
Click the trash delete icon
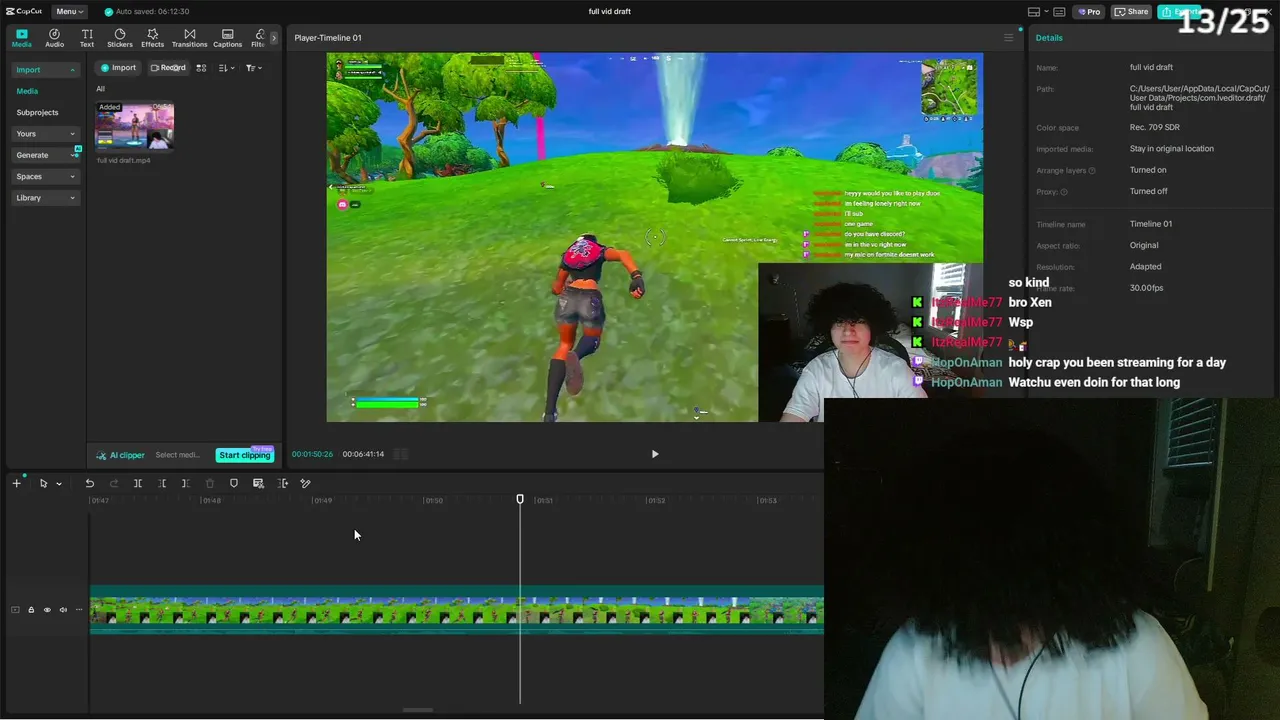click(210, 483)
